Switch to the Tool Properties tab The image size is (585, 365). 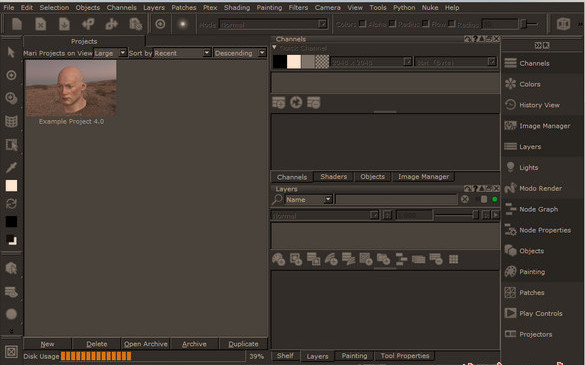(405, 356)
